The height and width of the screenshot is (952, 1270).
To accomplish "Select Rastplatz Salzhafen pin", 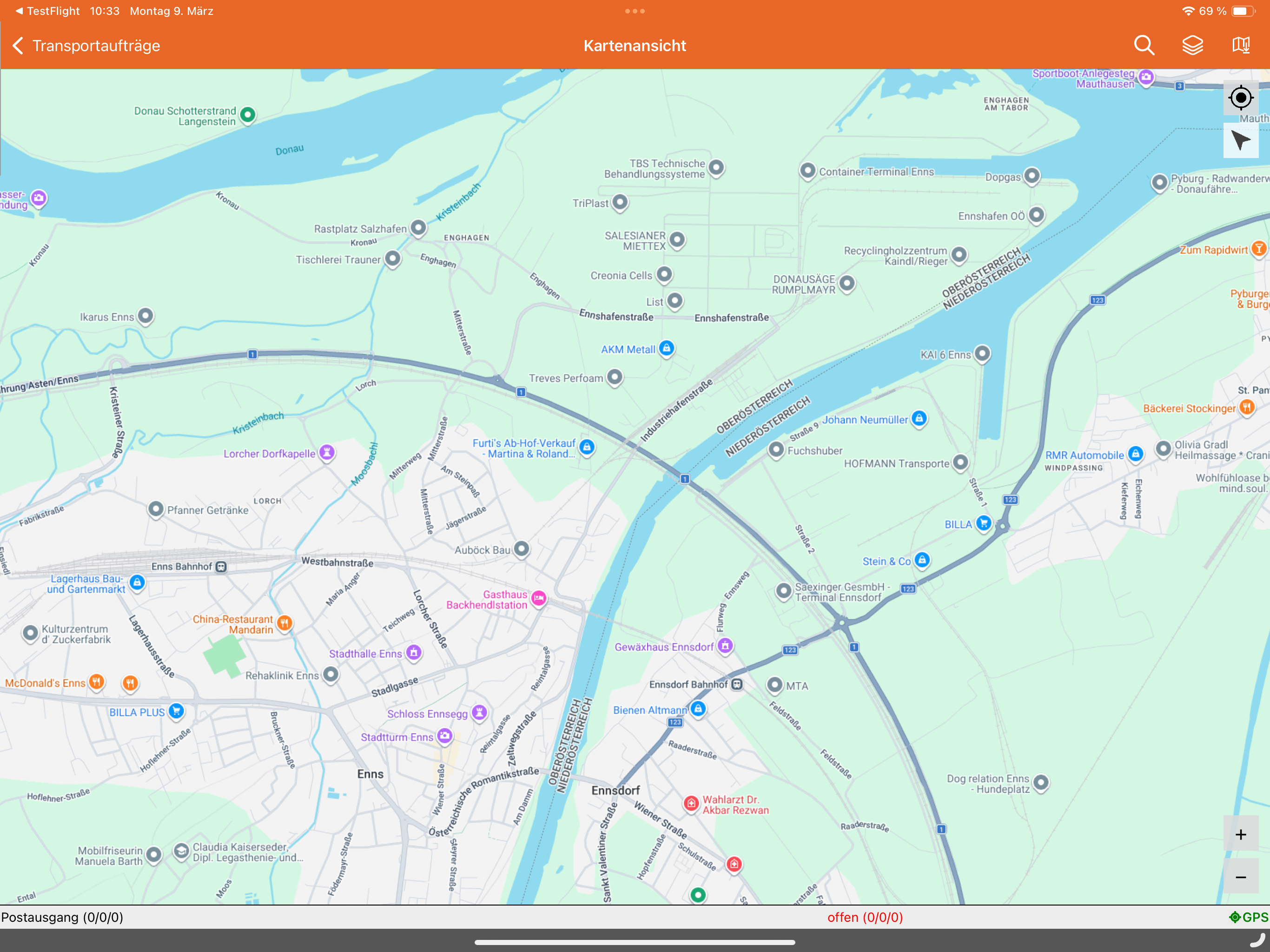I will pos(418,228).
